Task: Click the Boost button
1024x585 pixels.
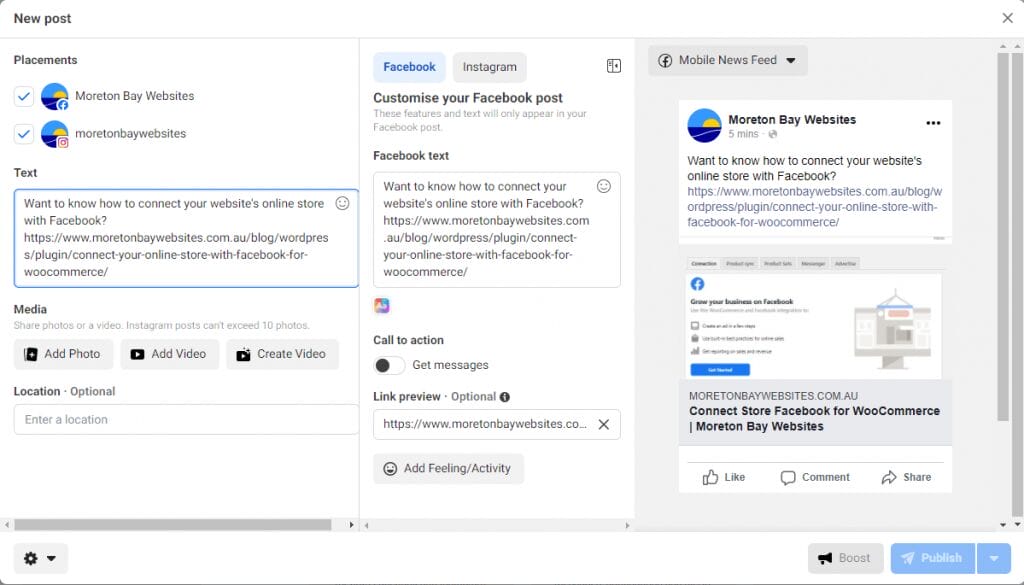Action: point(846,558)
